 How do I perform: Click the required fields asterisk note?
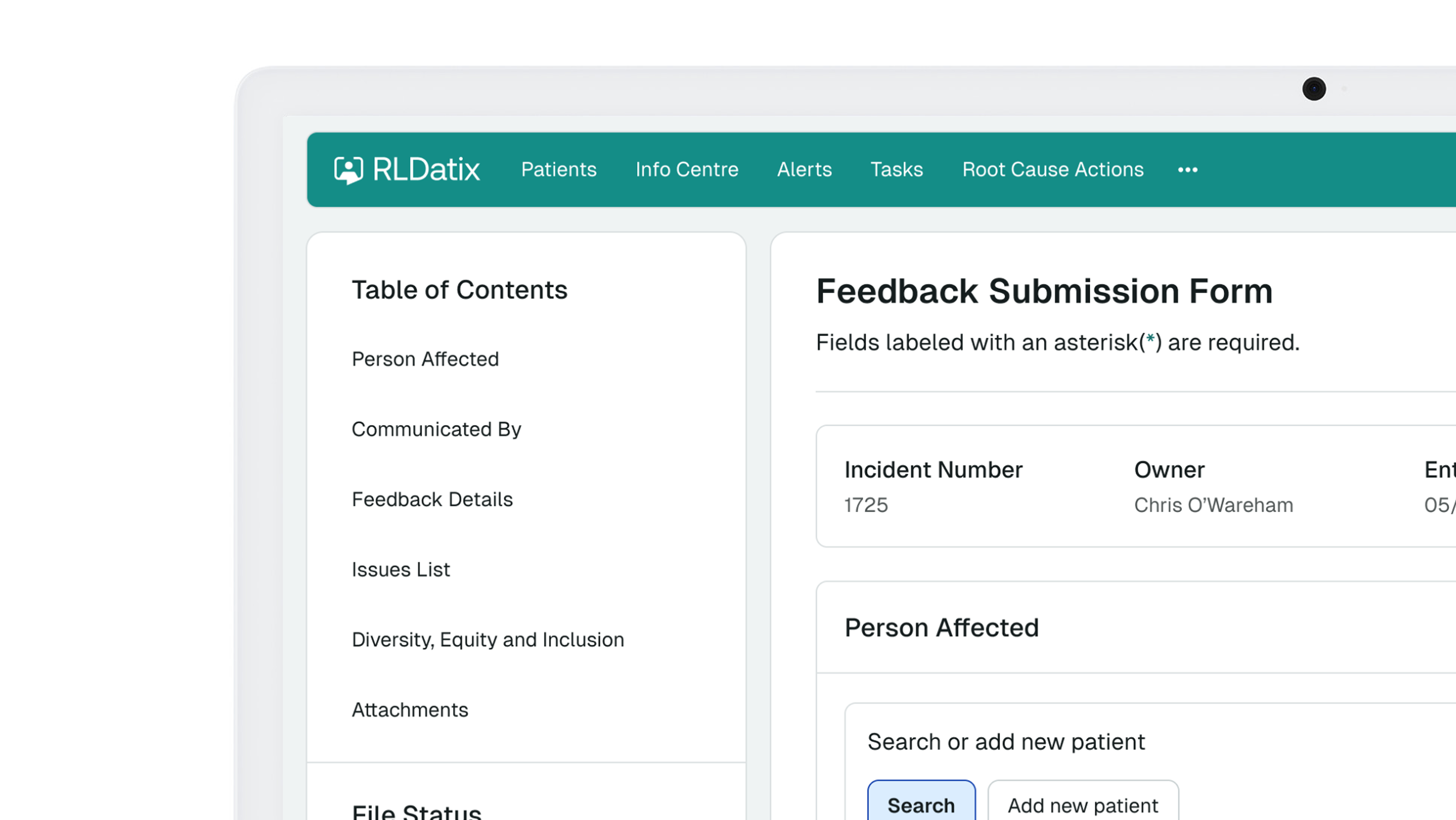1058,342
